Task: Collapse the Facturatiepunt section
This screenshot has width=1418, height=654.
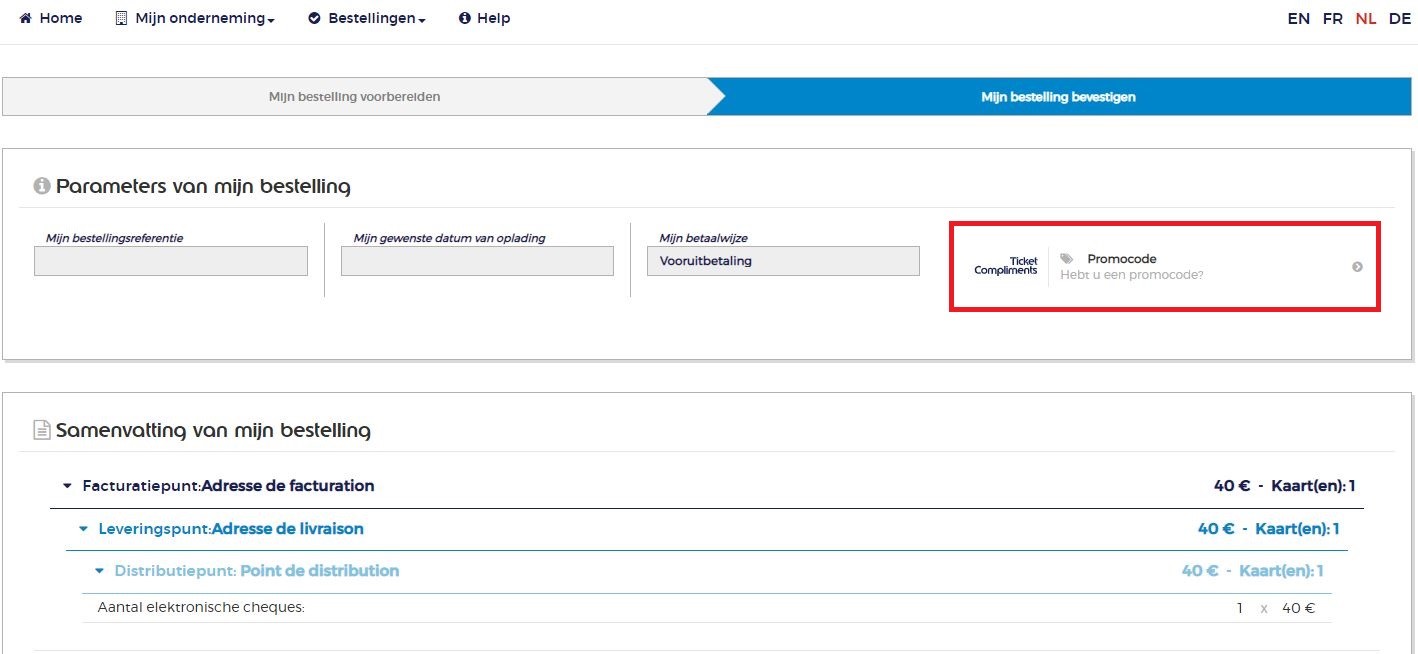Action: click(x=67, y=486)
